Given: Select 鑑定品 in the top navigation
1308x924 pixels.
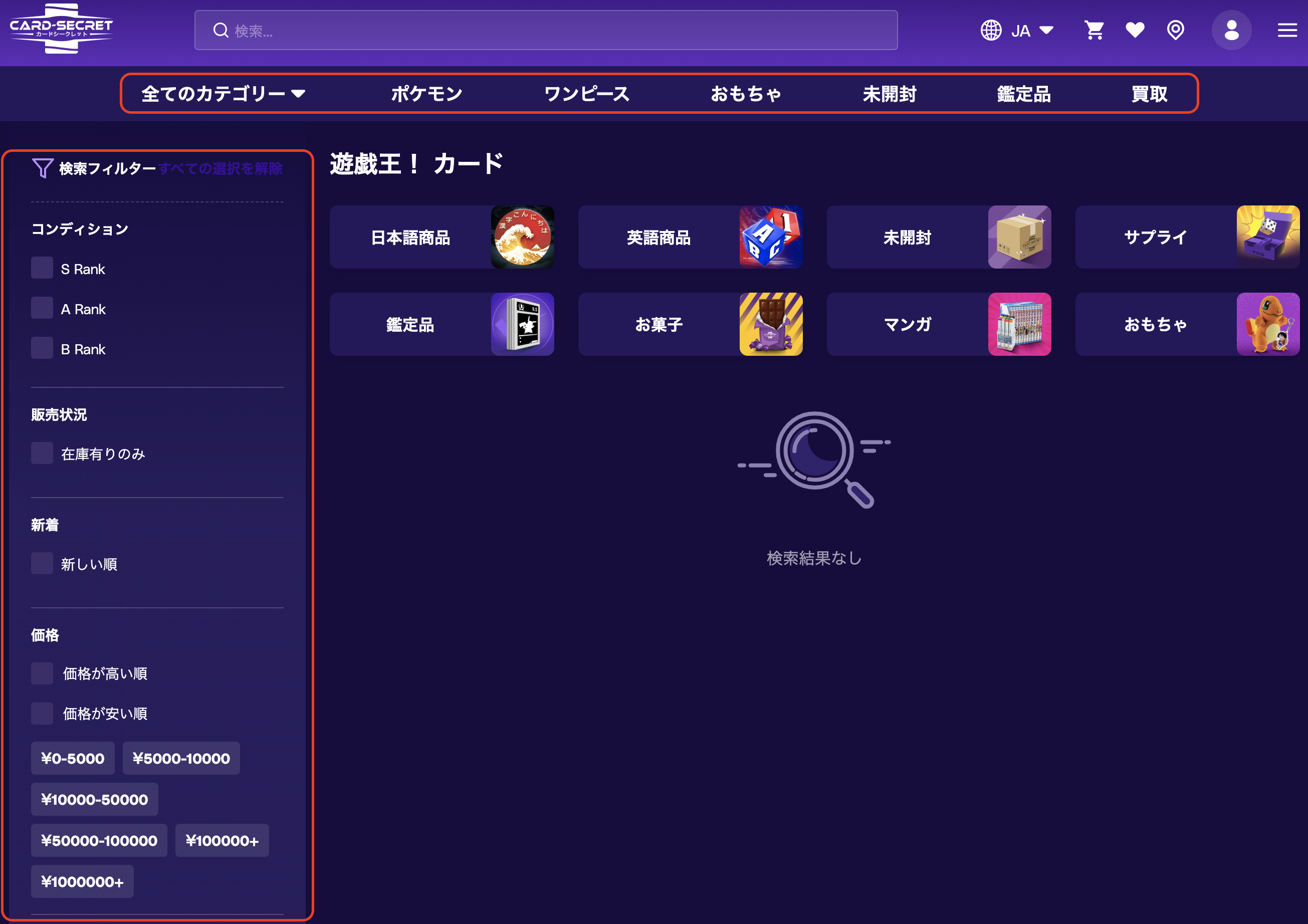Looking at the screenshot, I should (1024, 93).
